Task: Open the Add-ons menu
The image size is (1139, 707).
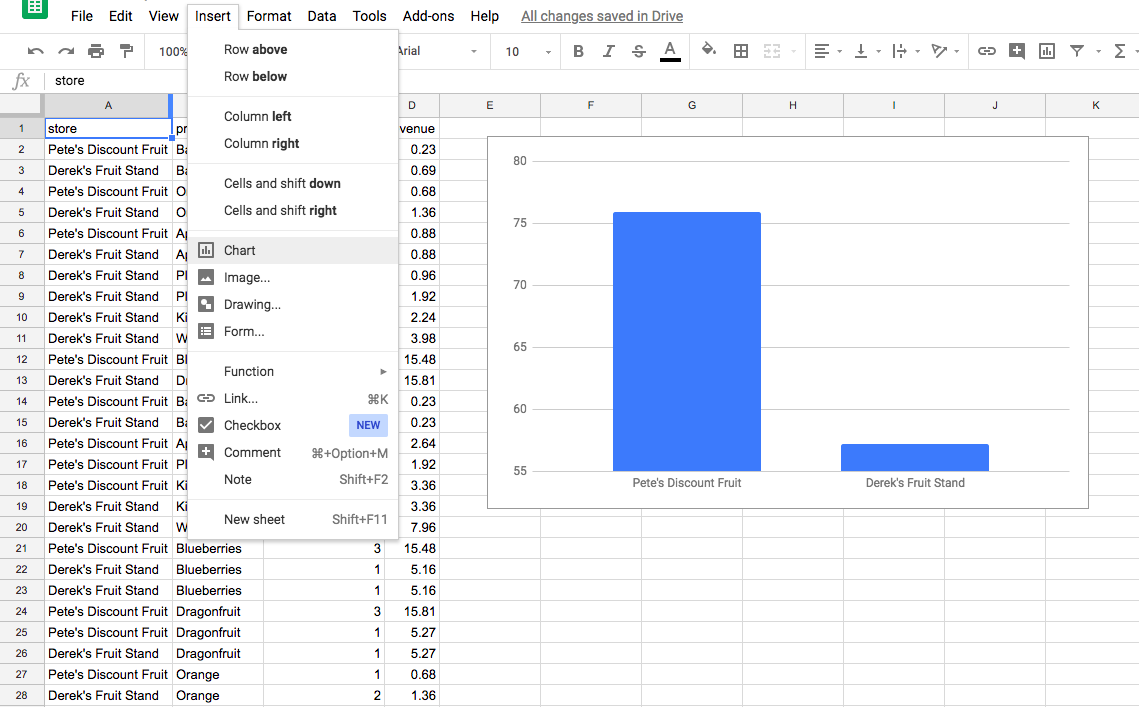Action: tap(429, 16)
